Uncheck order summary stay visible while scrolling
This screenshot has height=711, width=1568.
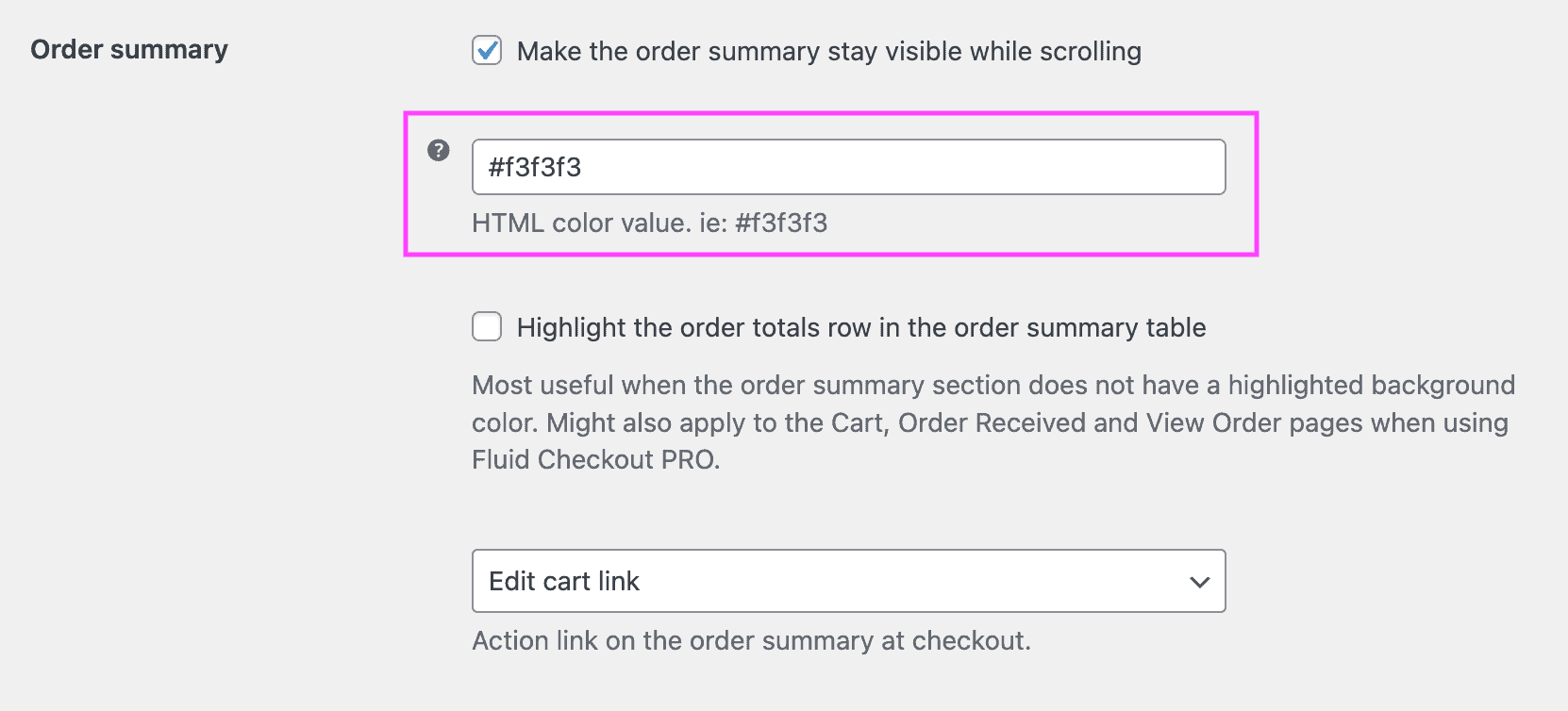[487, 52]
